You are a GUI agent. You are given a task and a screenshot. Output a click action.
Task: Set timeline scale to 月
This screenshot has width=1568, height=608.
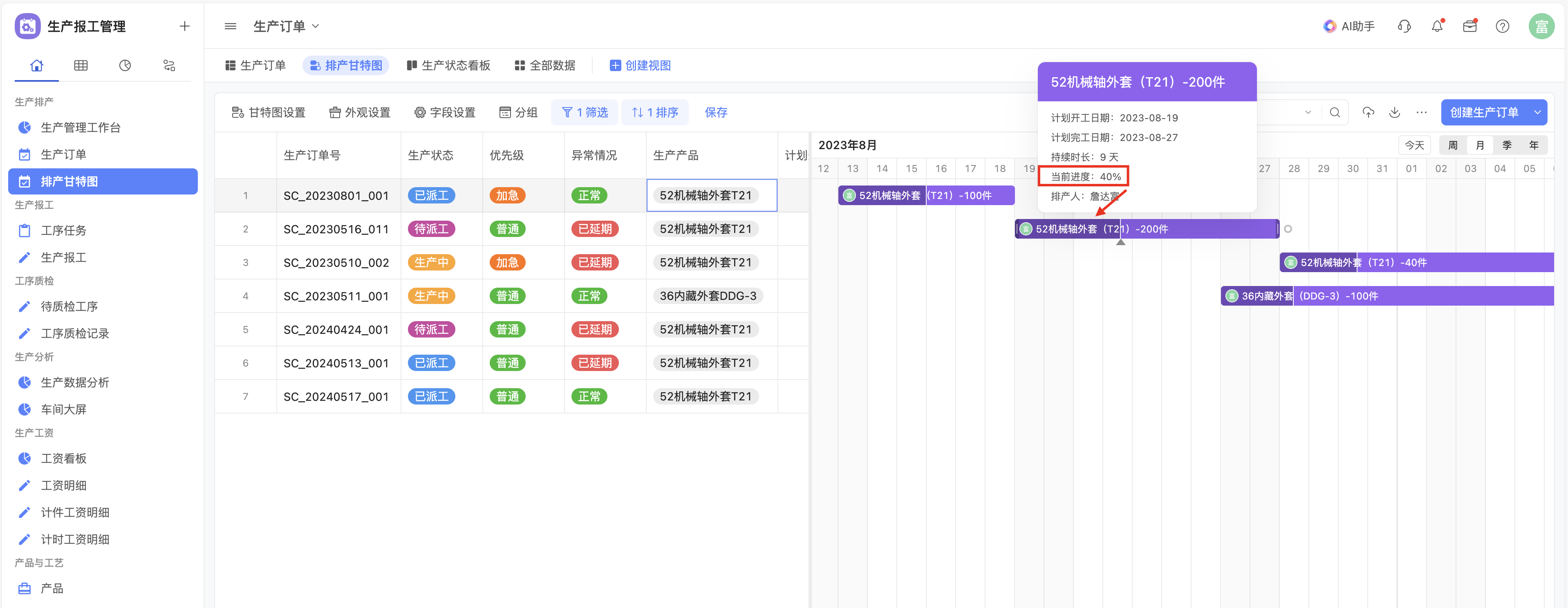1480,145
